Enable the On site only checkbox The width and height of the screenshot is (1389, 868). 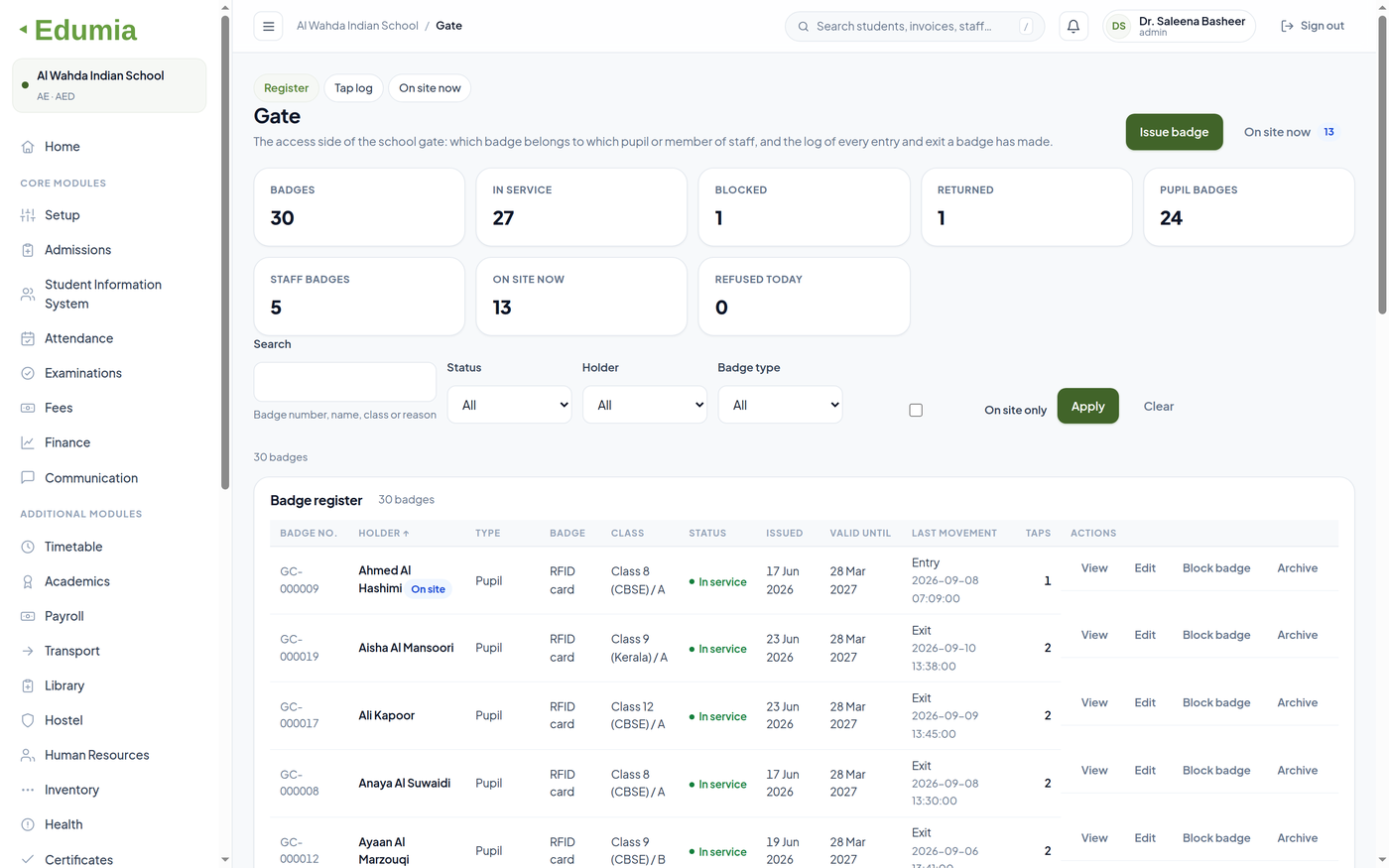click(x=916, y=410)
